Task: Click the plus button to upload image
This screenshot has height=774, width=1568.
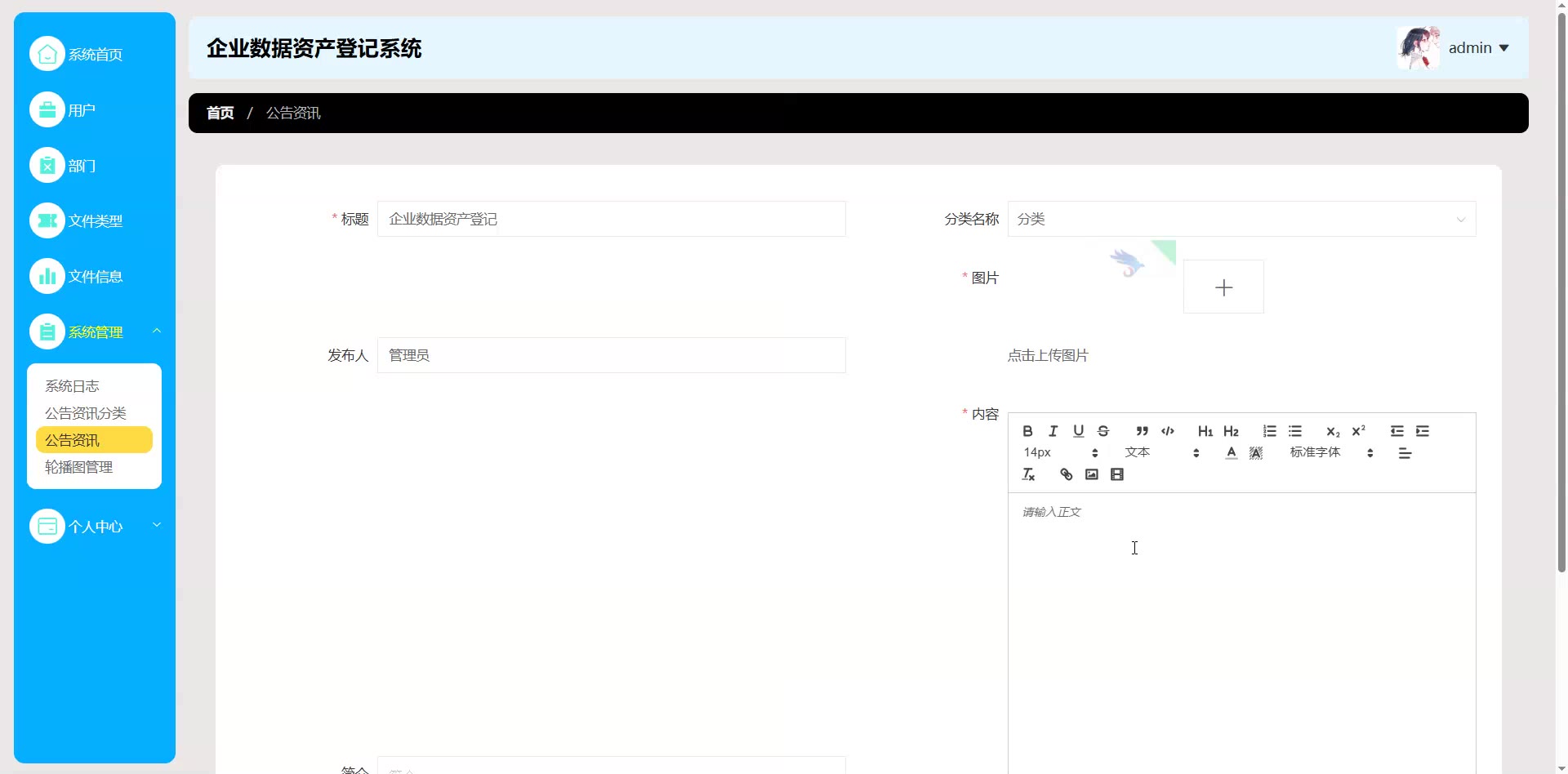Action: pos(1223,287)
